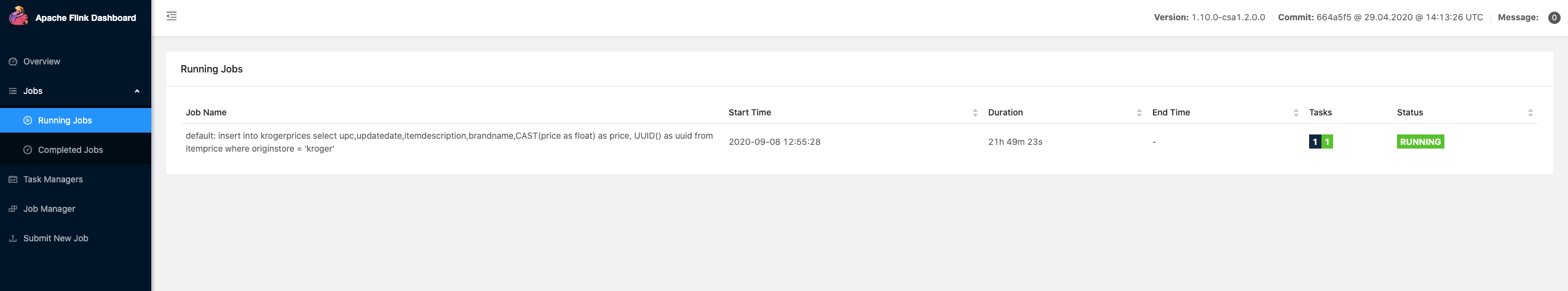Open the kroger insert job name link

coord(449,142)
